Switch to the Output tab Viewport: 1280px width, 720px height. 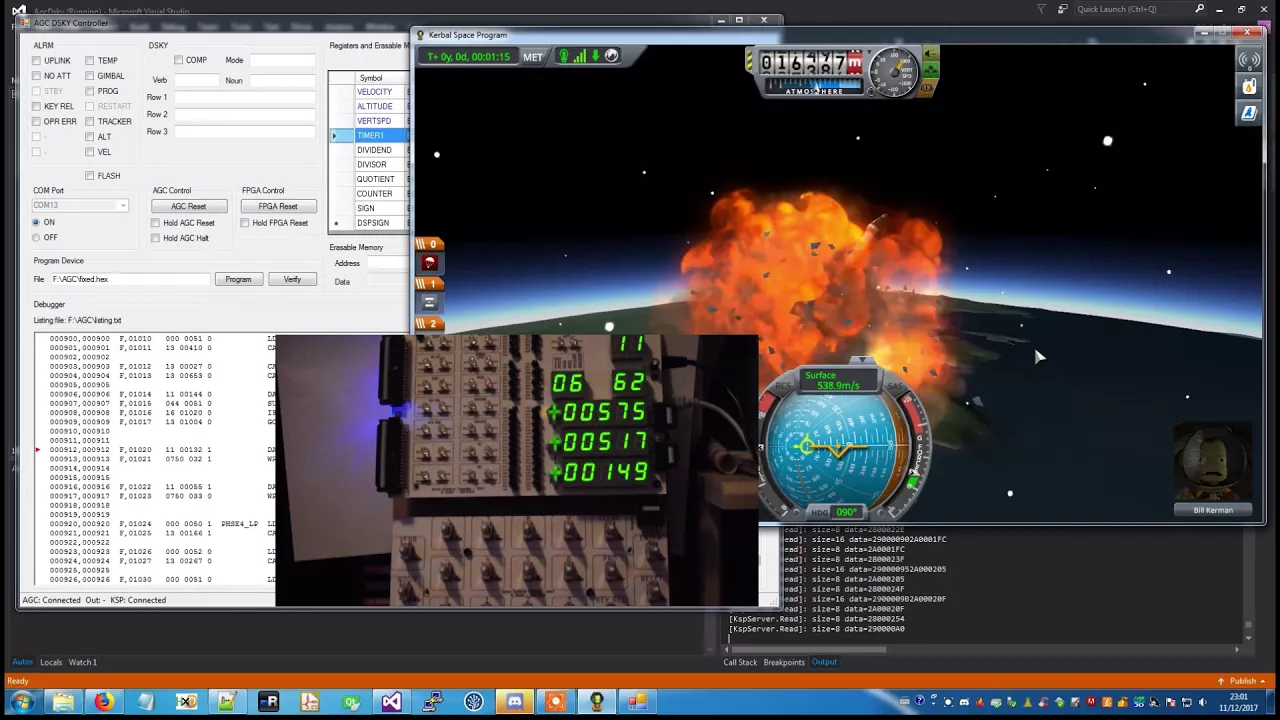(824, 662)
